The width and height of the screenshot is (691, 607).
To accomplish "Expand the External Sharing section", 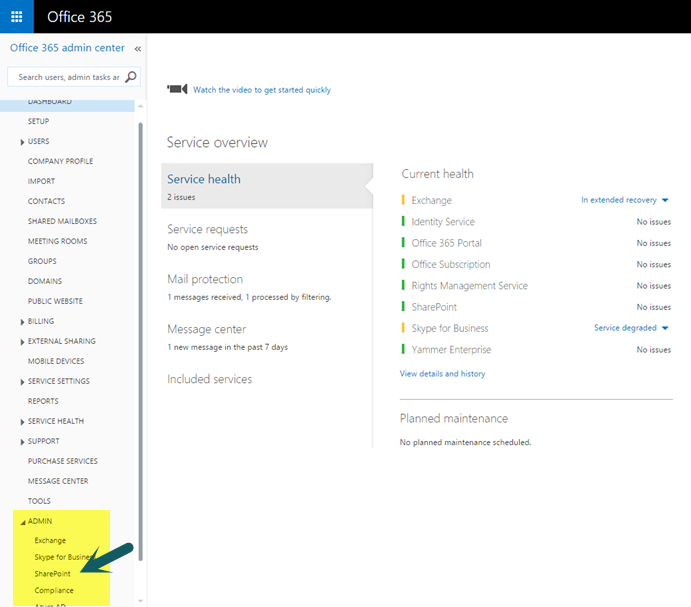I will pos(22,342).
